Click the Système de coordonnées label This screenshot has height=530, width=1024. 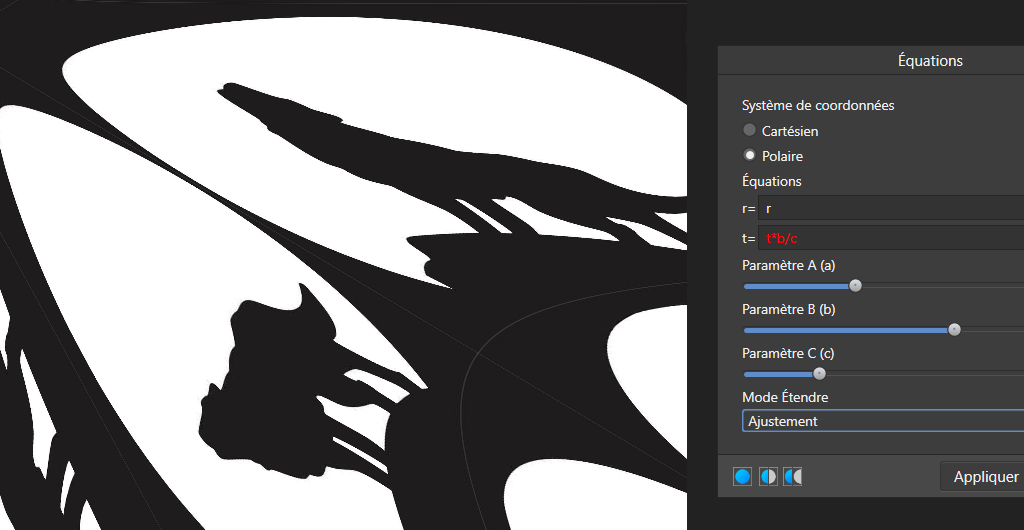(x=818, y=105)
